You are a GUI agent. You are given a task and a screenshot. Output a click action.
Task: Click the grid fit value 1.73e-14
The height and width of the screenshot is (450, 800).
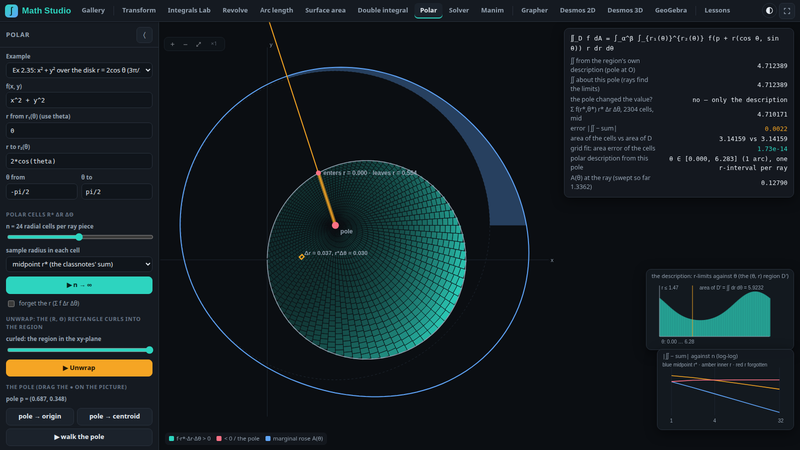[772, 148]
